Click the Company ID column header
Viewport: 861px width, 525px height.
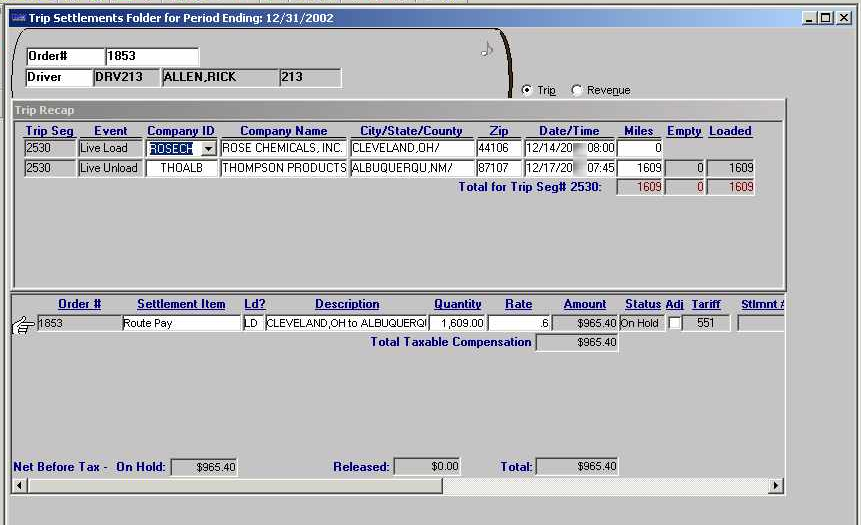click(181, 131)
